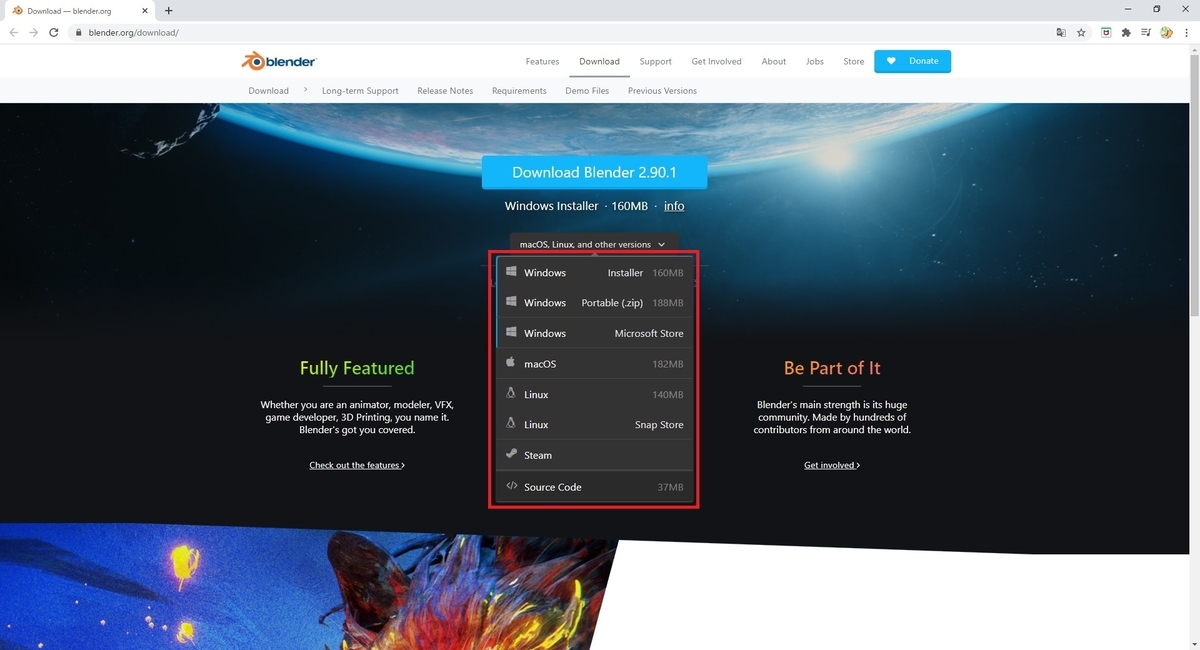Bookmark this page with star icon
The image size is (1200, 650).
click(1081, 32)
